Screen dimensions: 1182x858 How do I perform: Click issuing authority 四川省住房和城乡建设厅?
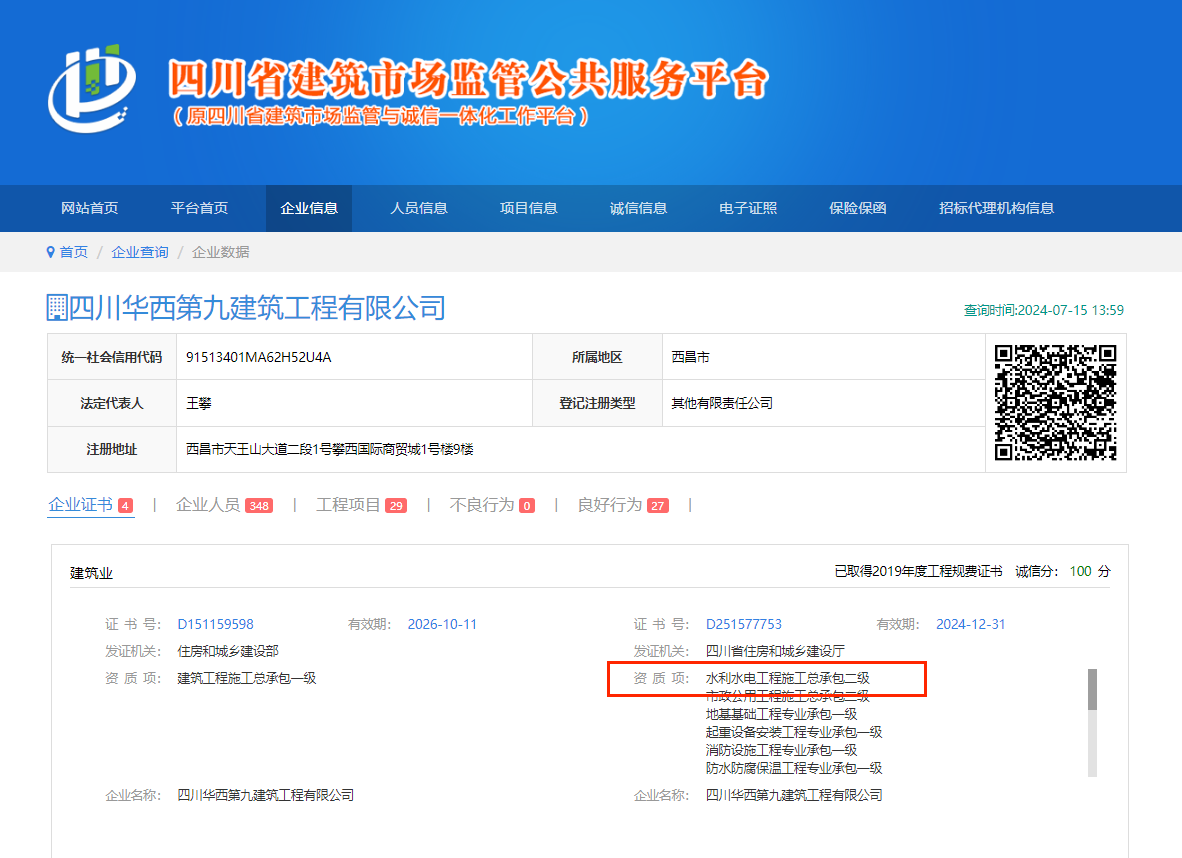pos(775,651)
